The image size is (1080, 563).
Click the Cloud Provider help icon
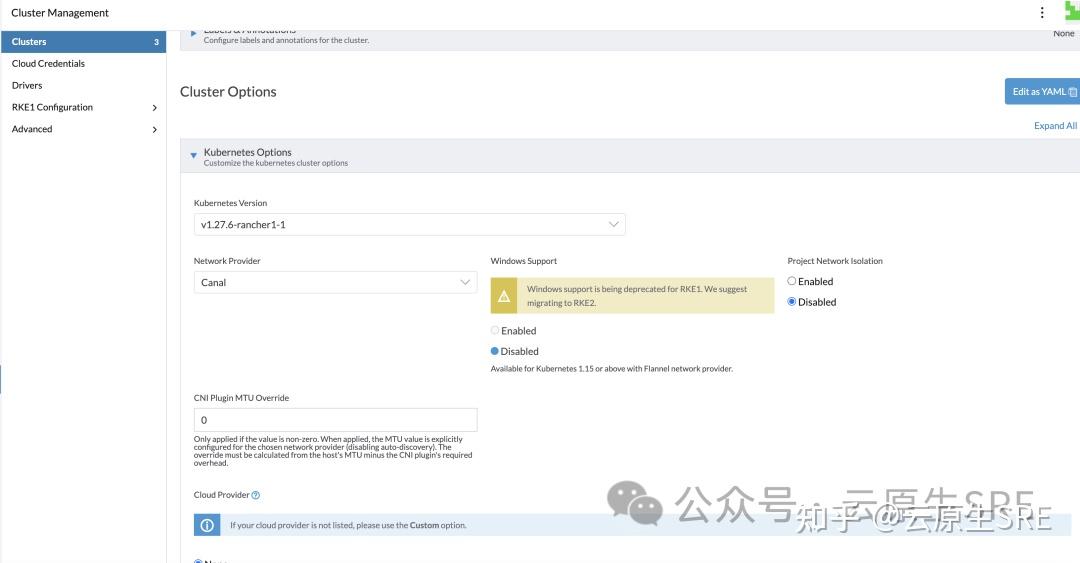click(x=256, y=495)
